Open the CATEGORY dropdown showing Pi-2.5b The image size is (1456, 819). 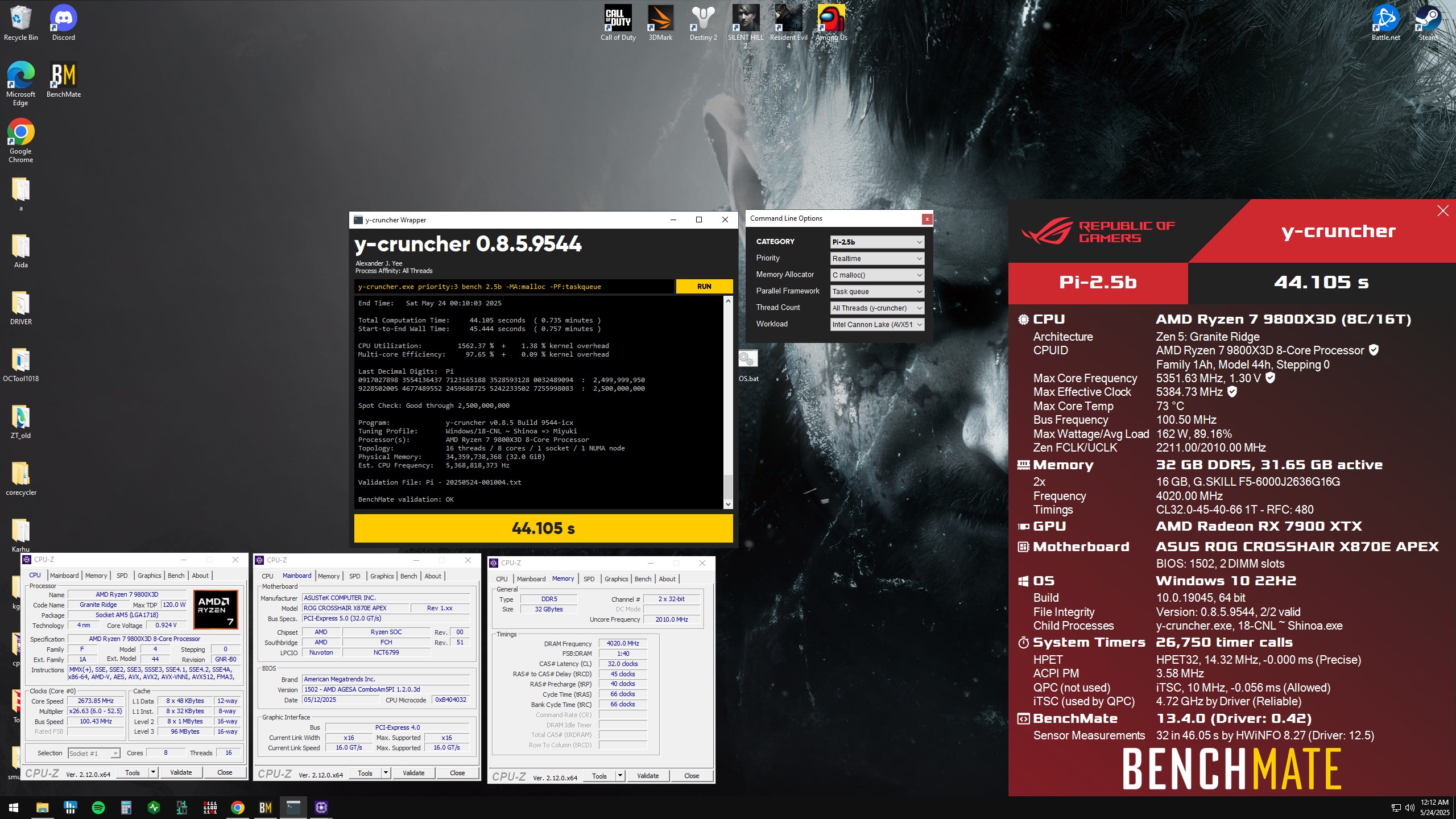click(x=877, y=242)
